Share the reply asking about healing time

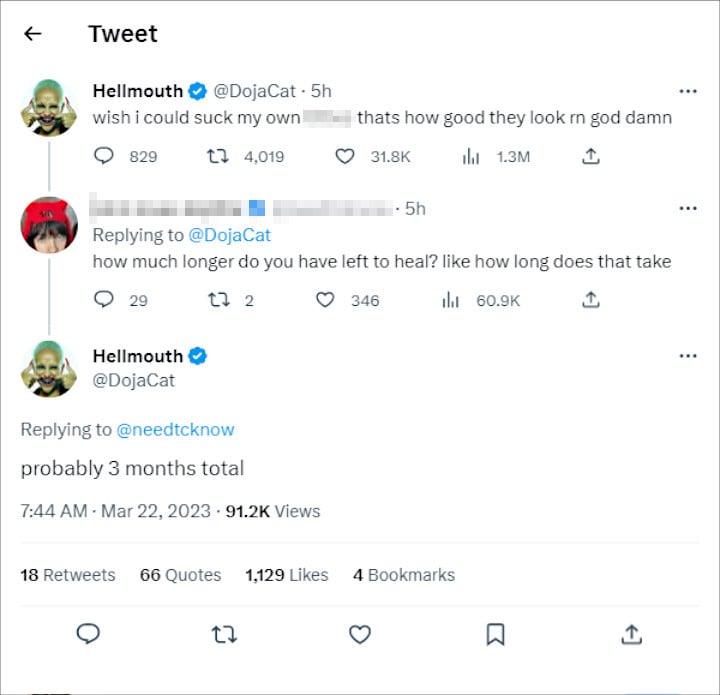click(x=591, y=299)
